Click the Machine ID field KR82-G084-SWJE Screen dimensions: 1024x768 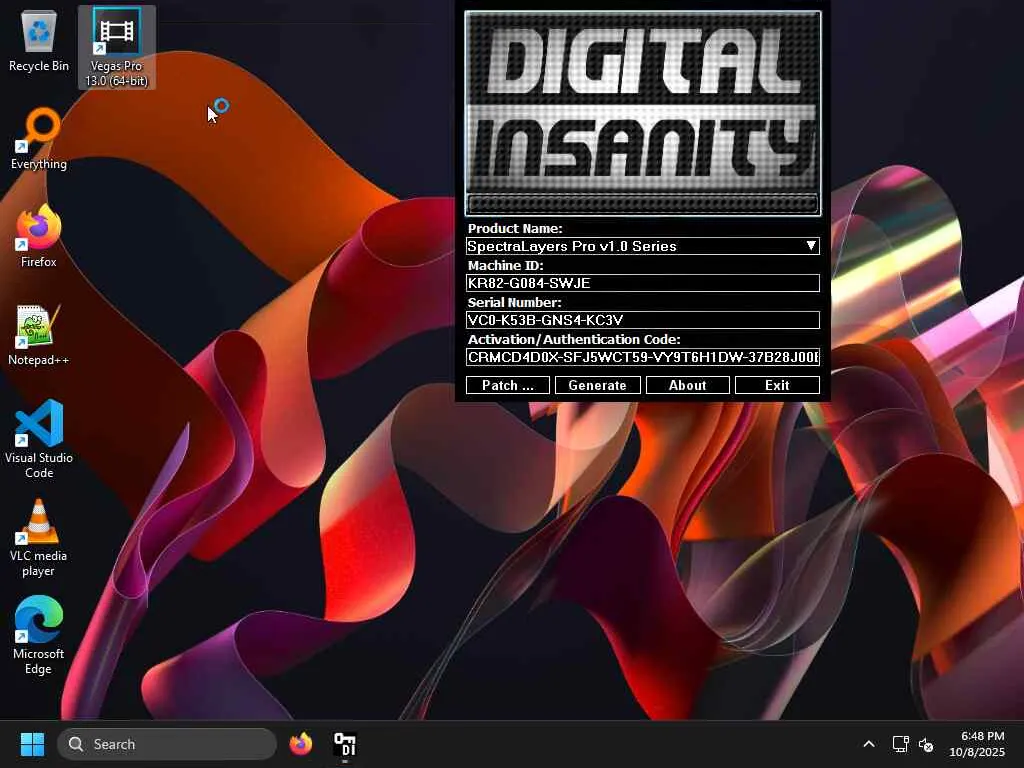pyautogui.click(x=643, y=283)
